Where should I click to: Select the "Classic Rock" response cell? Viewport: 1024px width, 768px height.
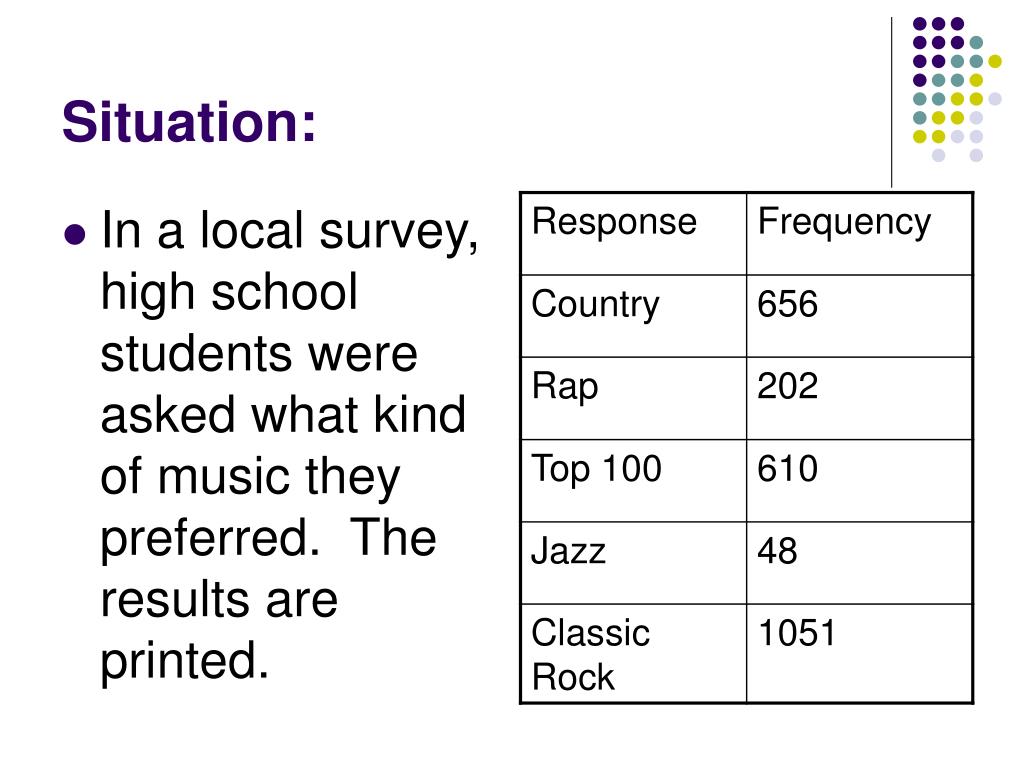point(590,654)
